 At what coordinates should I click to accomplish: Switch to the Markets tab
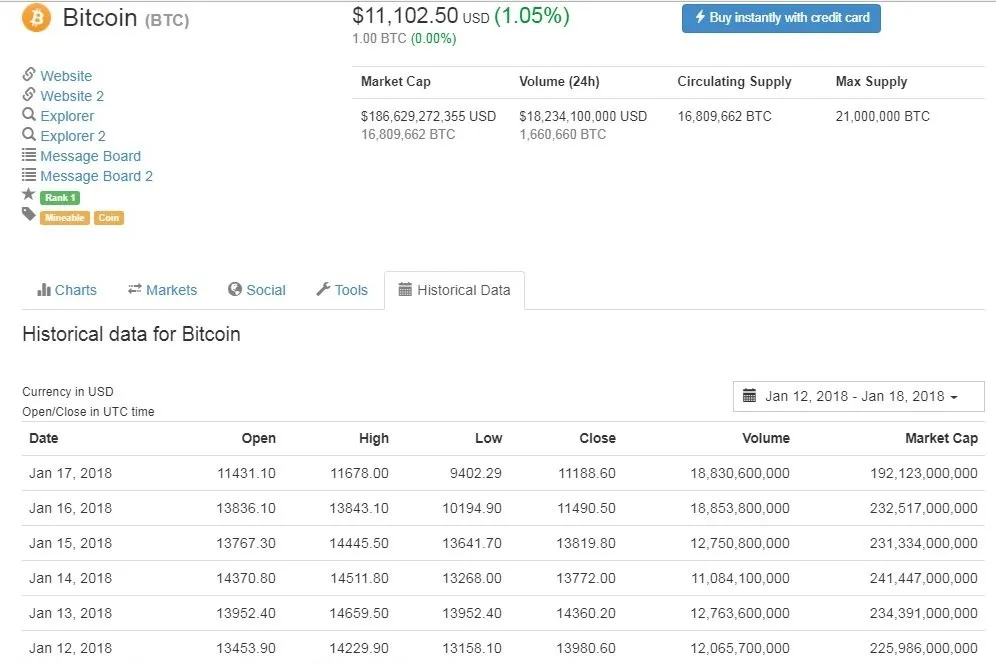163,290
